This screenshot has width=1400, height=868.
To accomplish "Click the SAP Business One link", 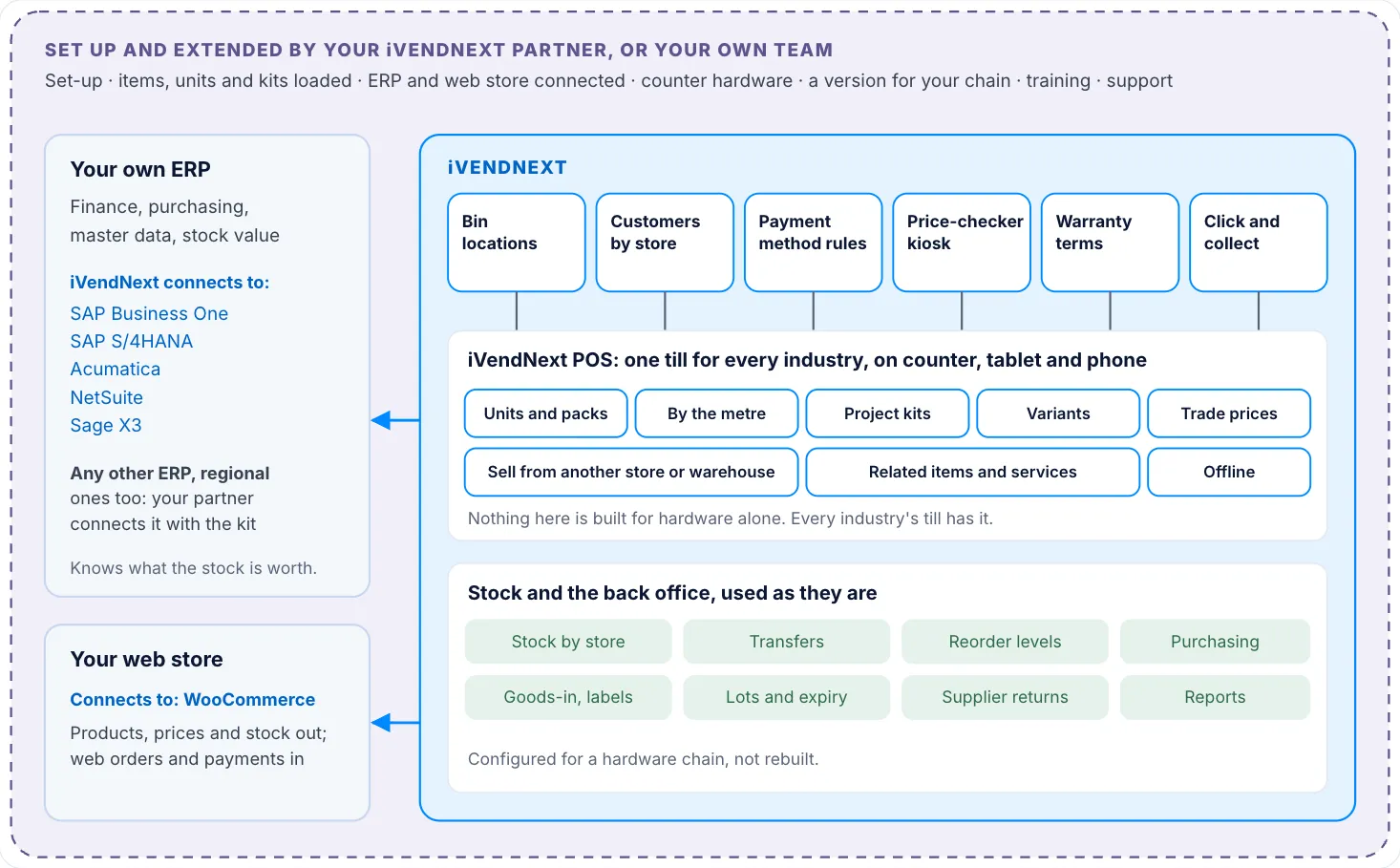I will [x=149, y=313].
